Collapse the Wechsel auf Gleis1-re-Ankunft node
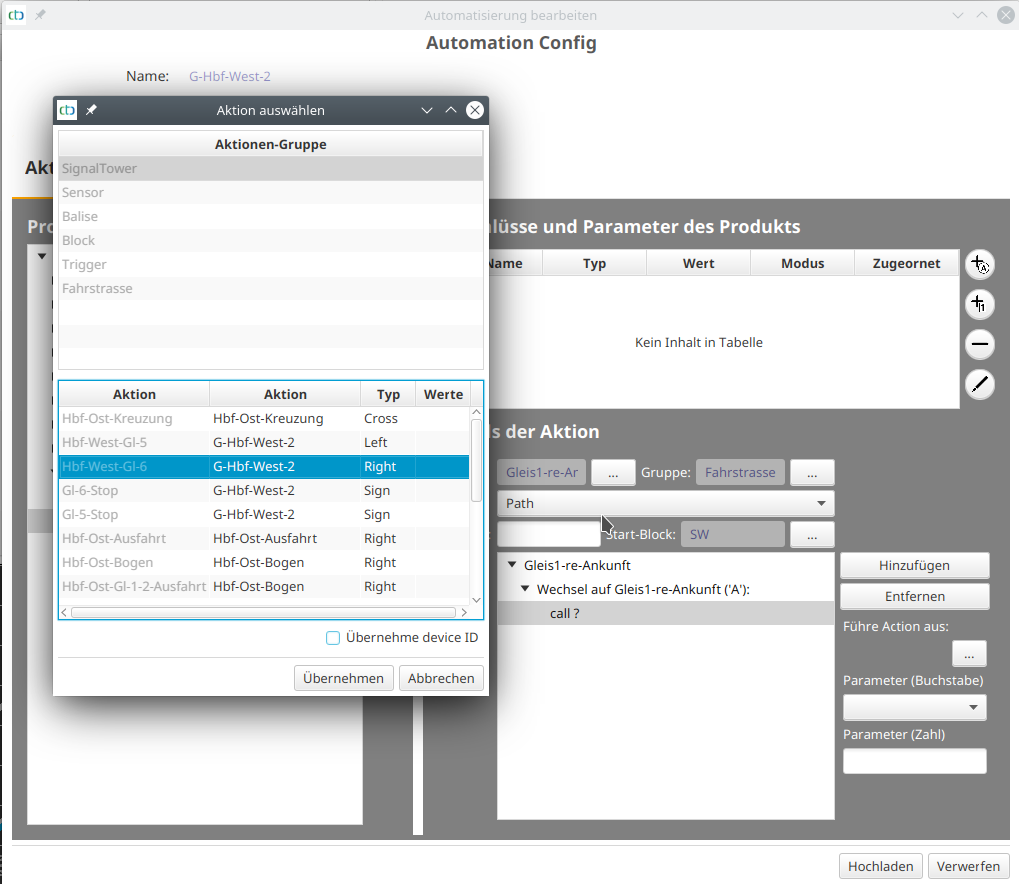 (x=525, y=589)
